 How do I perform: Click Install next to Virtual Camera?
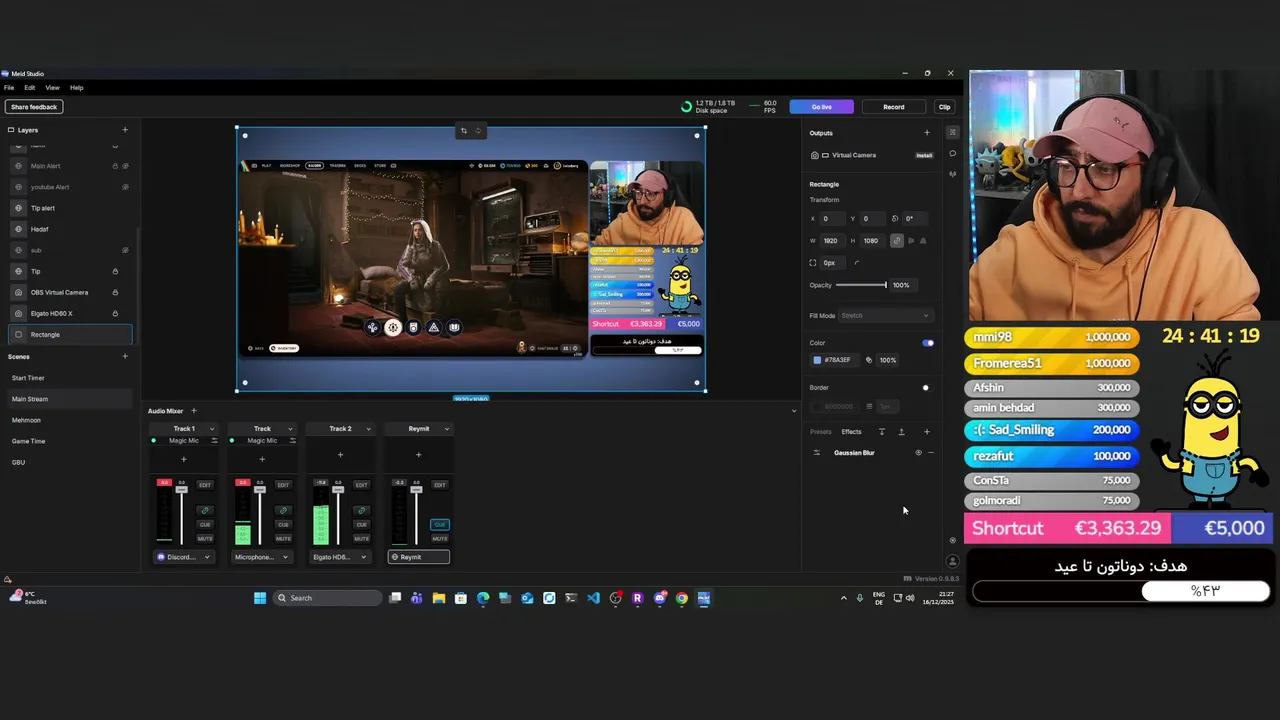(x=924, y=155)
